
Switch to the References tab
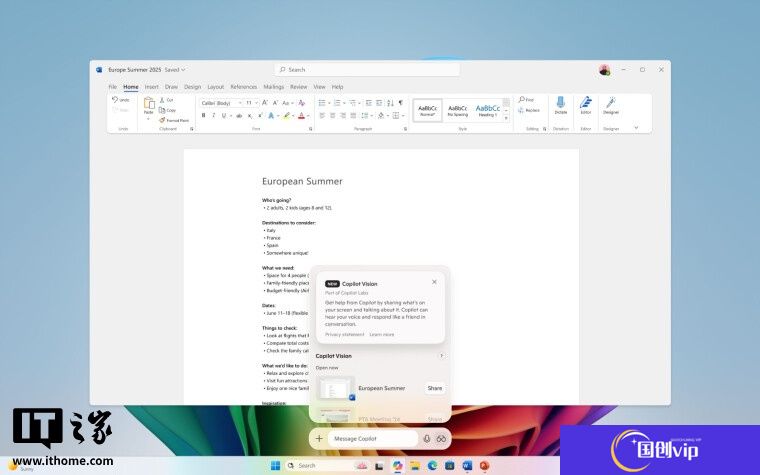coord(243,87)
